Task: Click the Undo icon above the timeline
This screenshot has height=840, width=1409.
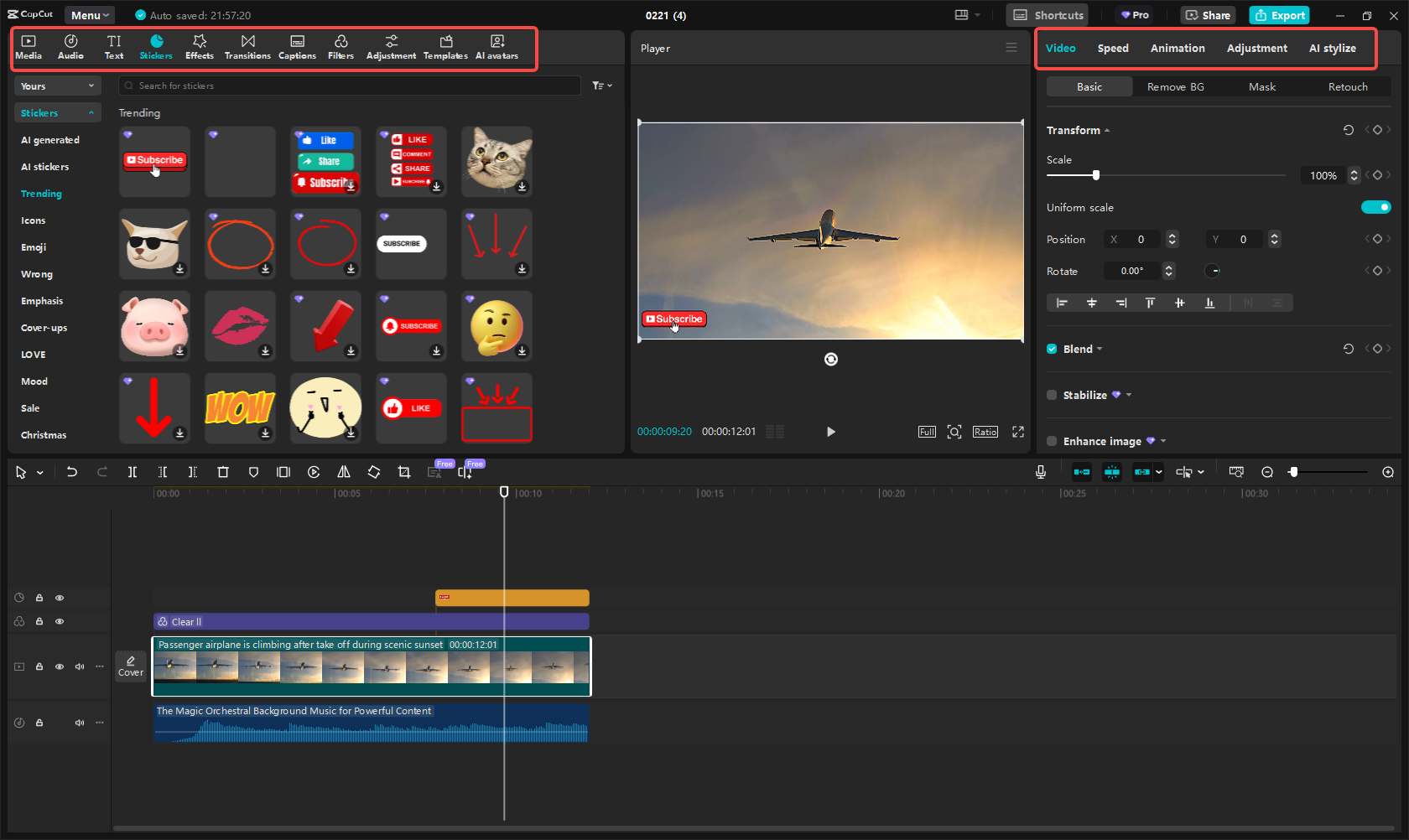Action: tap(72, 472)
